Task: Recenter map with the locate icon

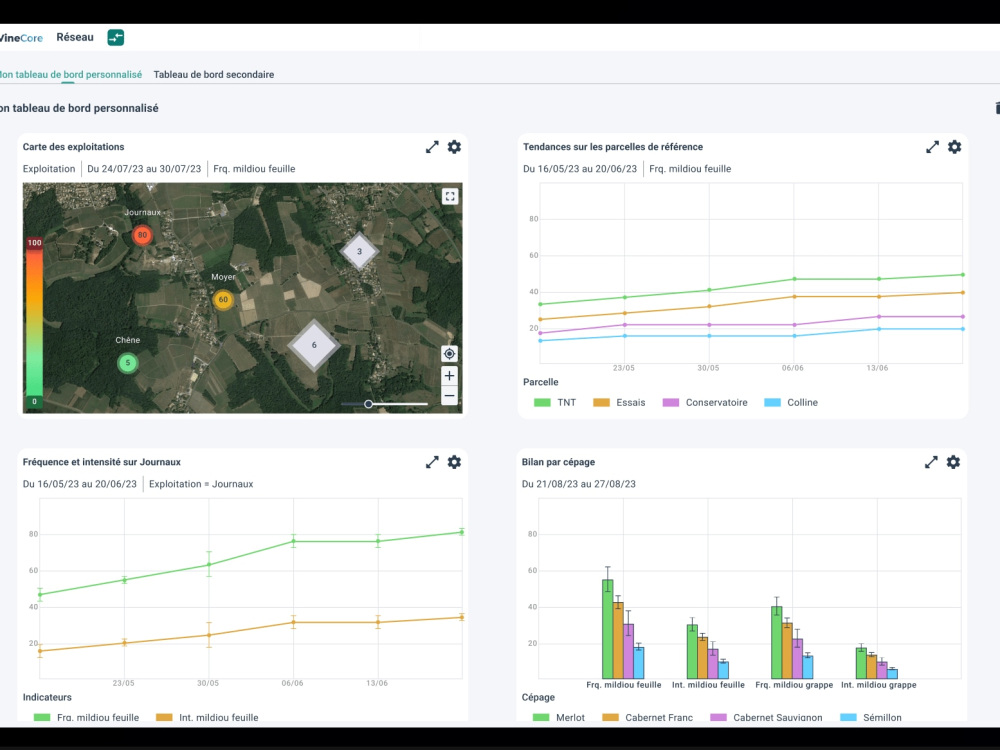Action: tap(449, 354)
